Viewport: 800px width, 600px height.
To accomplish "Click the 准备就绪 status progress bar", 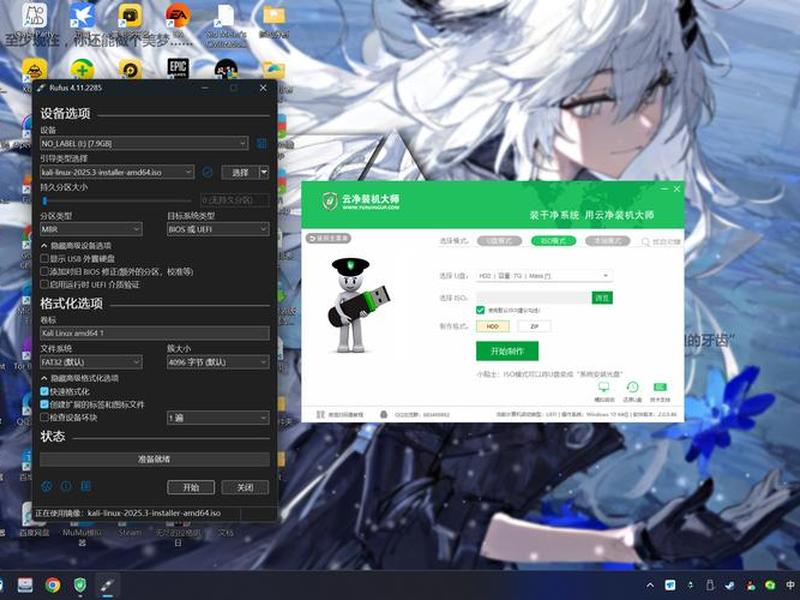I will (155, 459).
